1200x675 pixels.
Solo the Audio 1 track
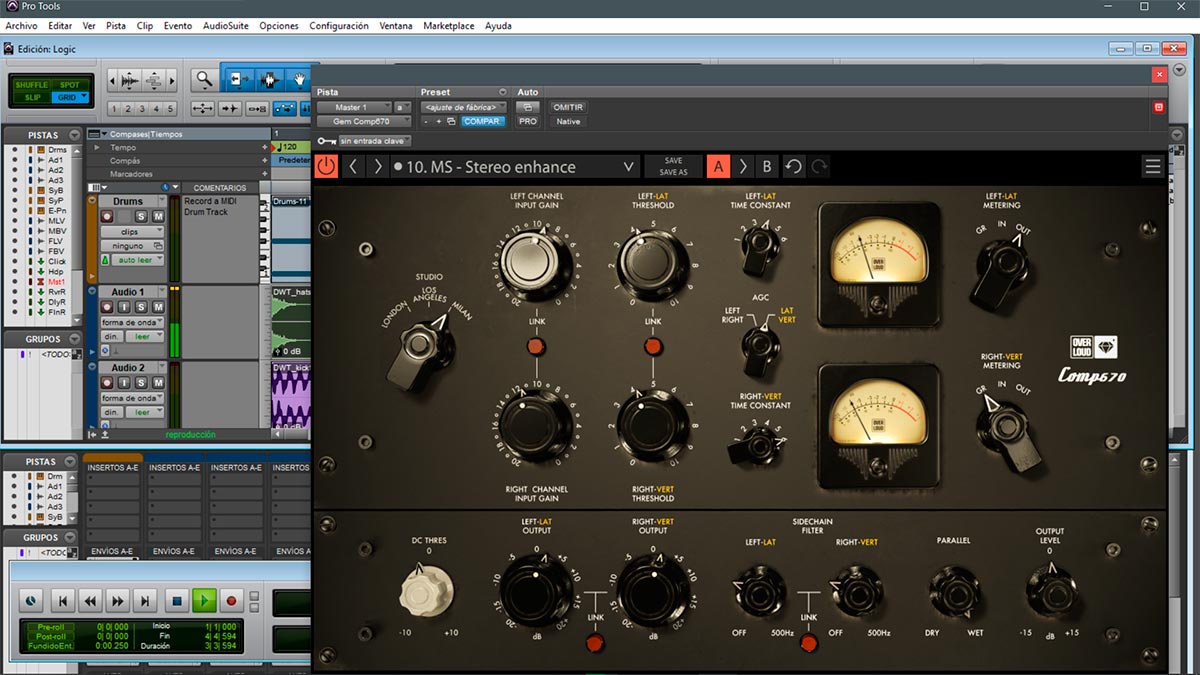click(141, 307)
